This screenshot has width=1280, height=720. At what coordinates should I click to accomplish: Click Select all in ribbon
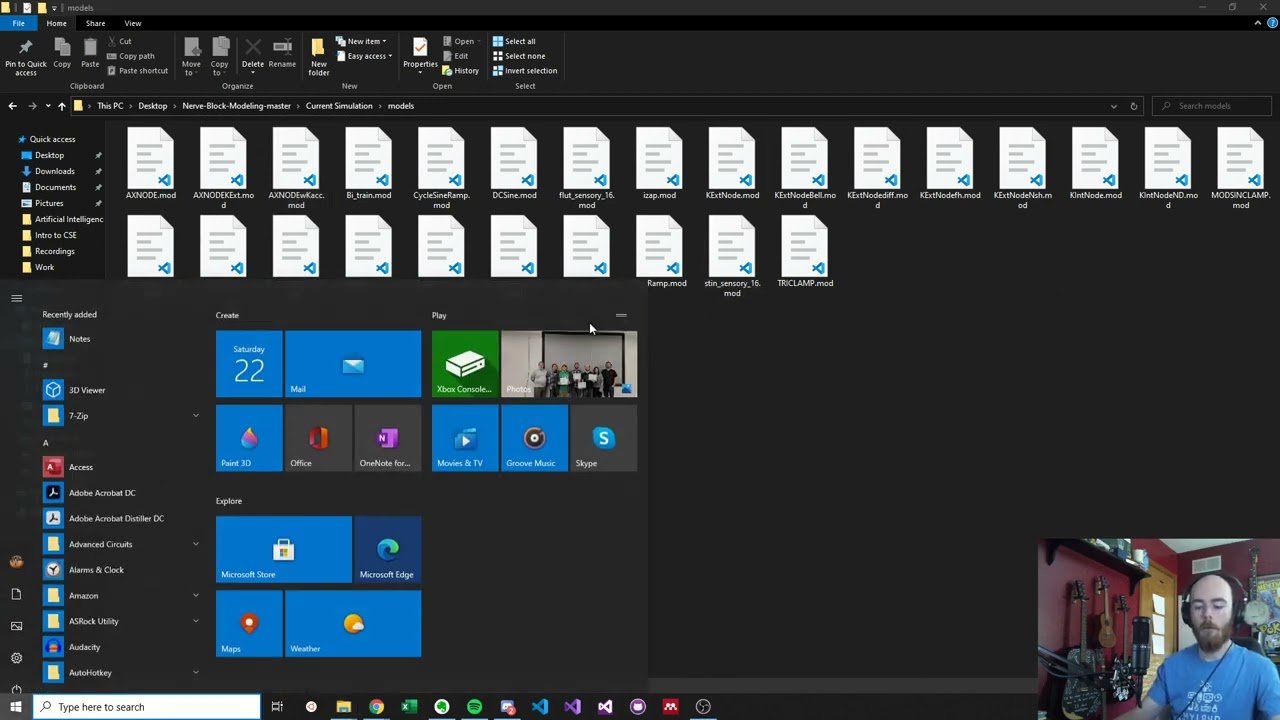514,41
